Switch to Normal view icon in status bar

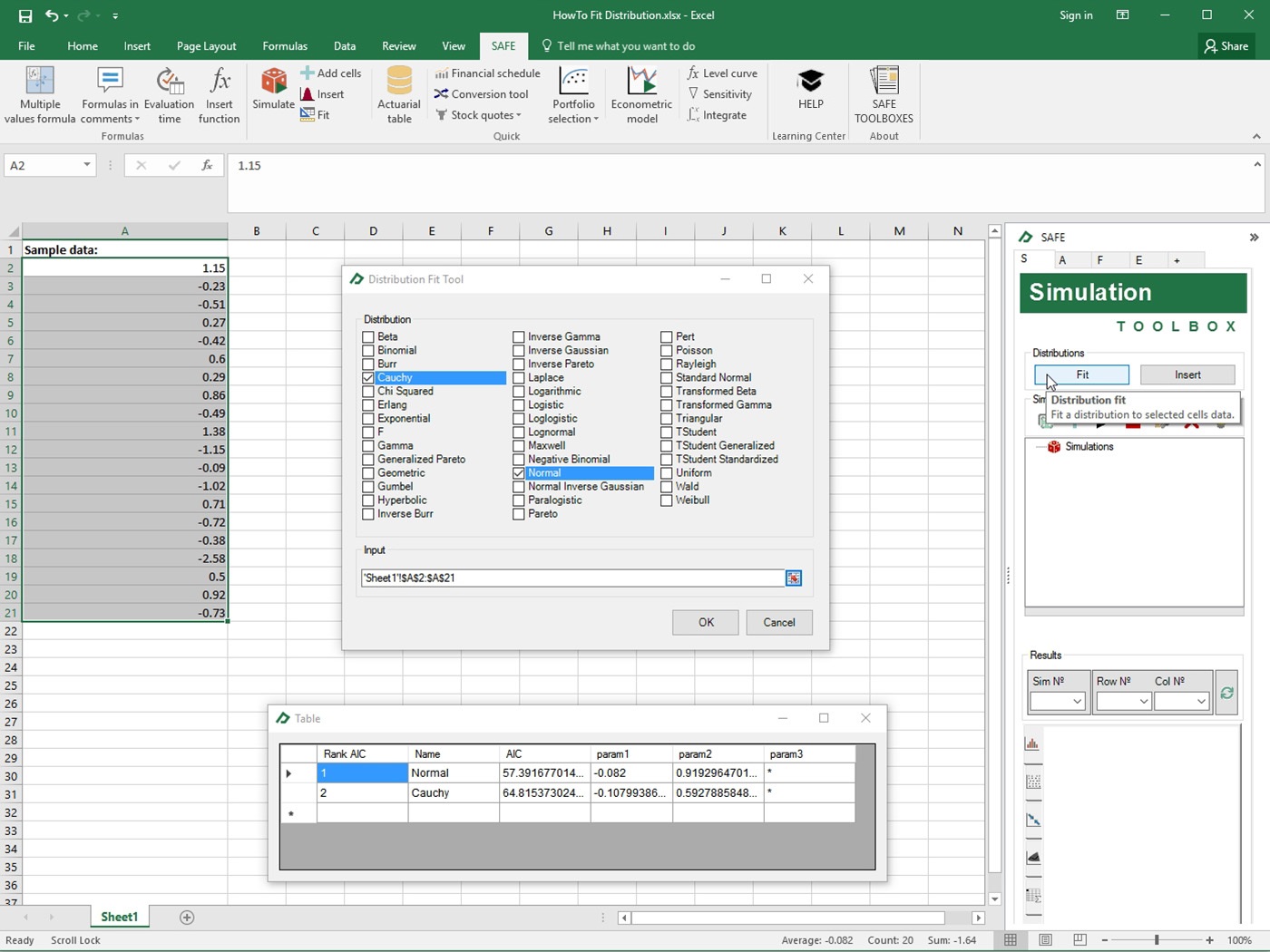[x=1011, y=940]
